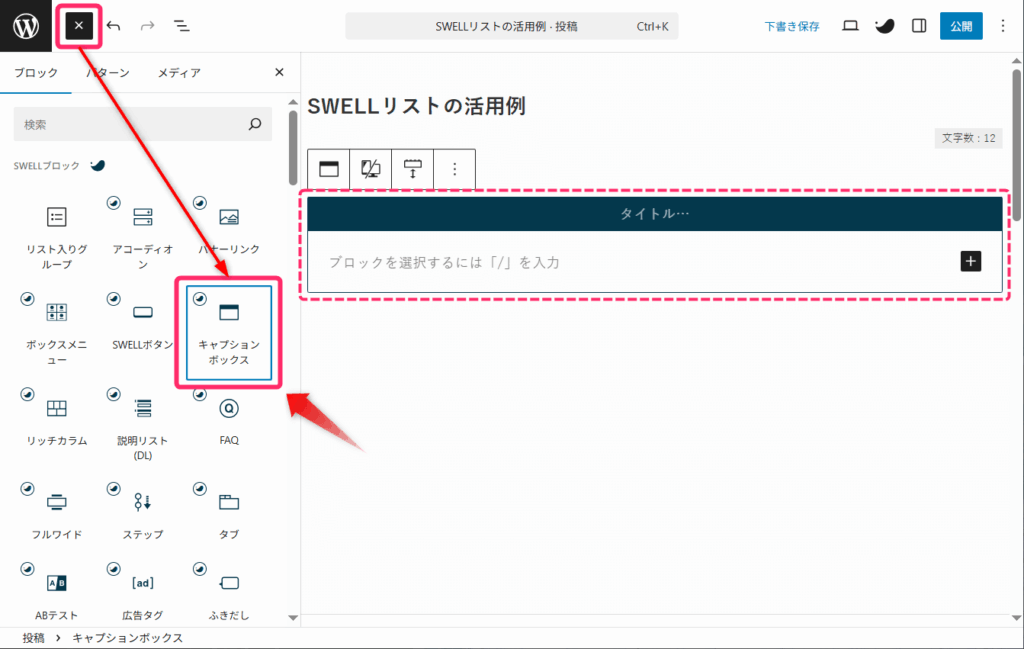Click the タイトル… caption title field

point(654,214)
